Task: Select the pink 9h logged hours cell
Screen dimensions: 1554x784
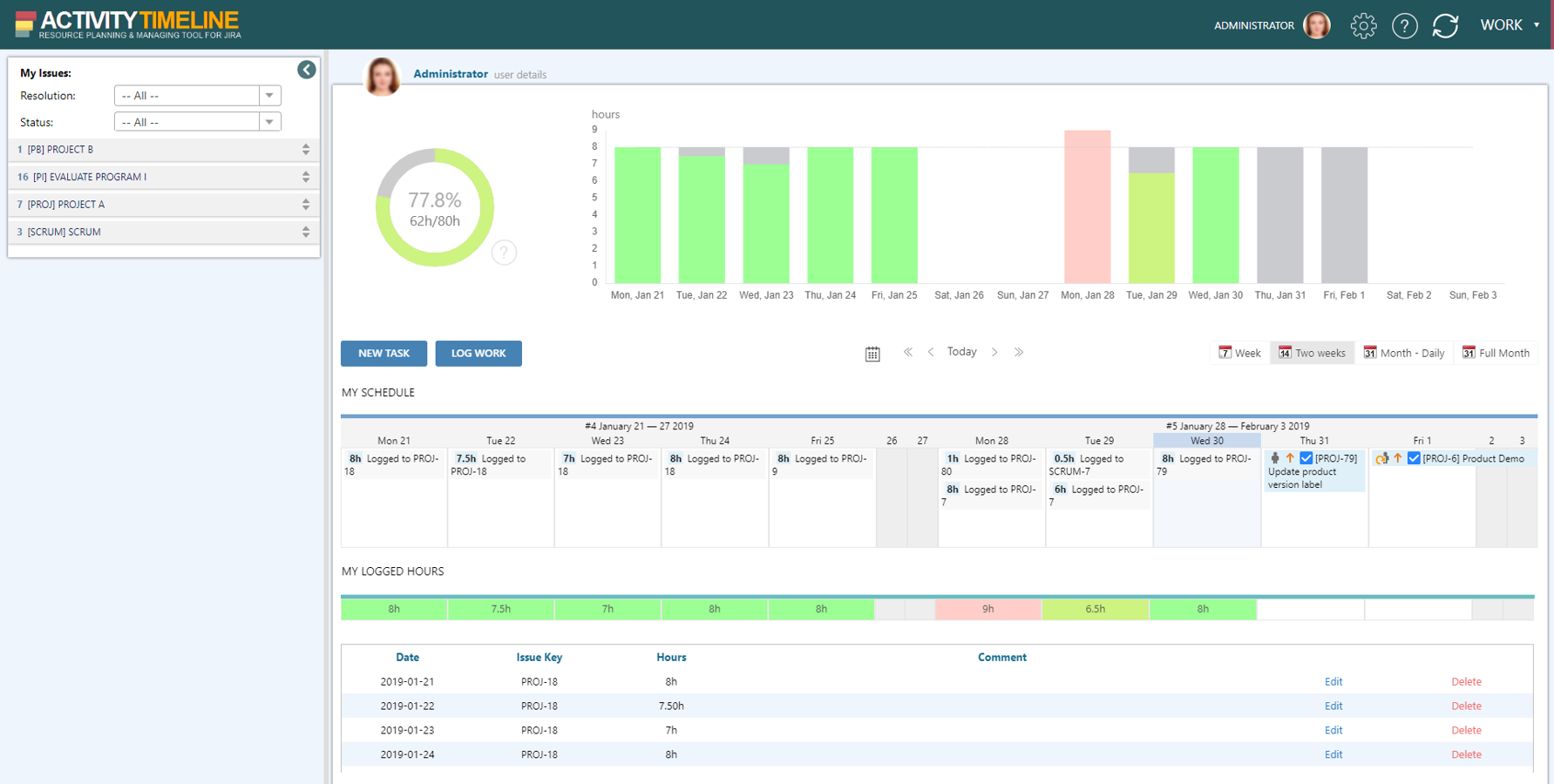Action: click(x=987, y=609)
